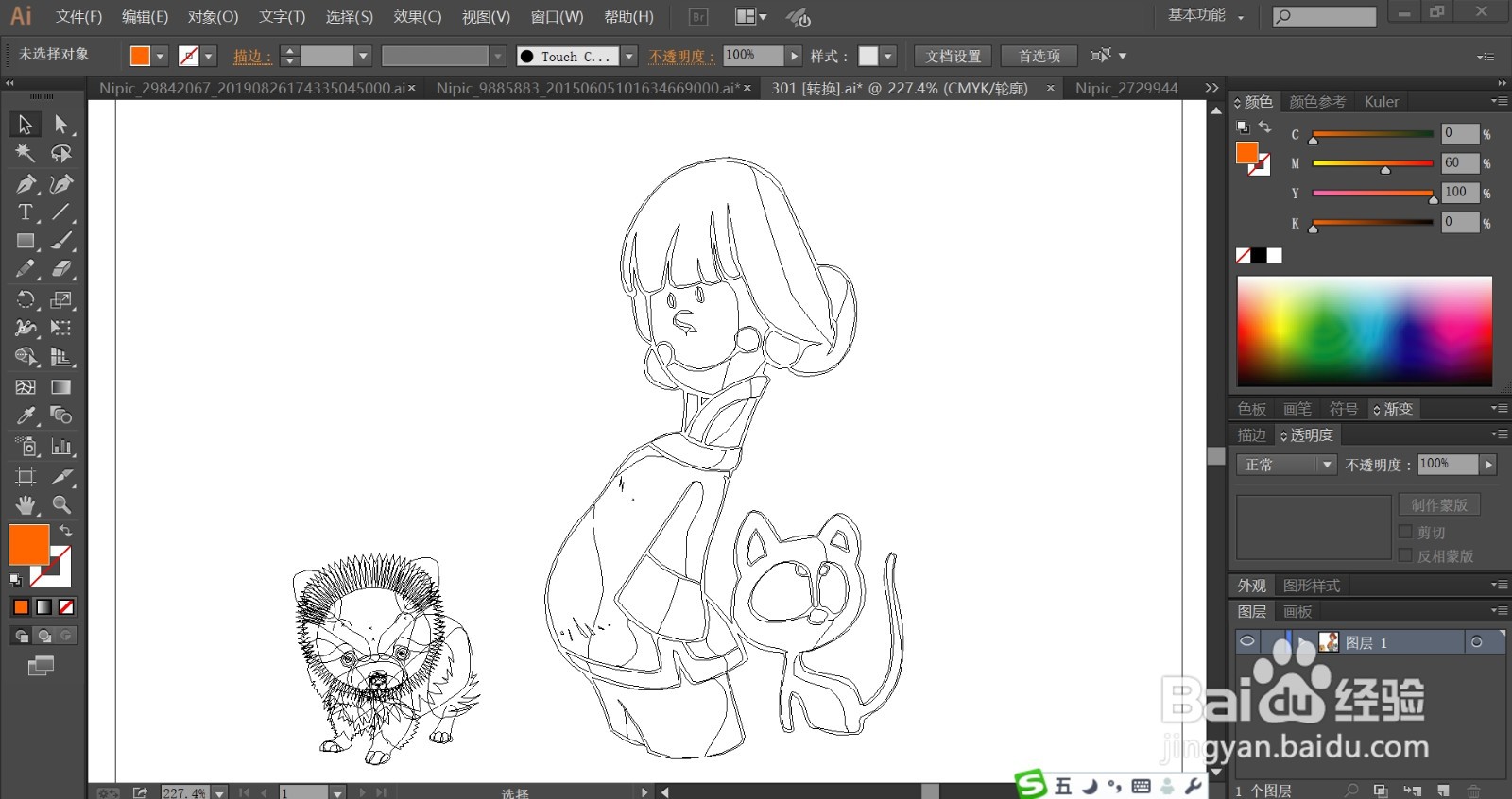Select the Scale tool

pyautogui.click(x=61, y=300)
